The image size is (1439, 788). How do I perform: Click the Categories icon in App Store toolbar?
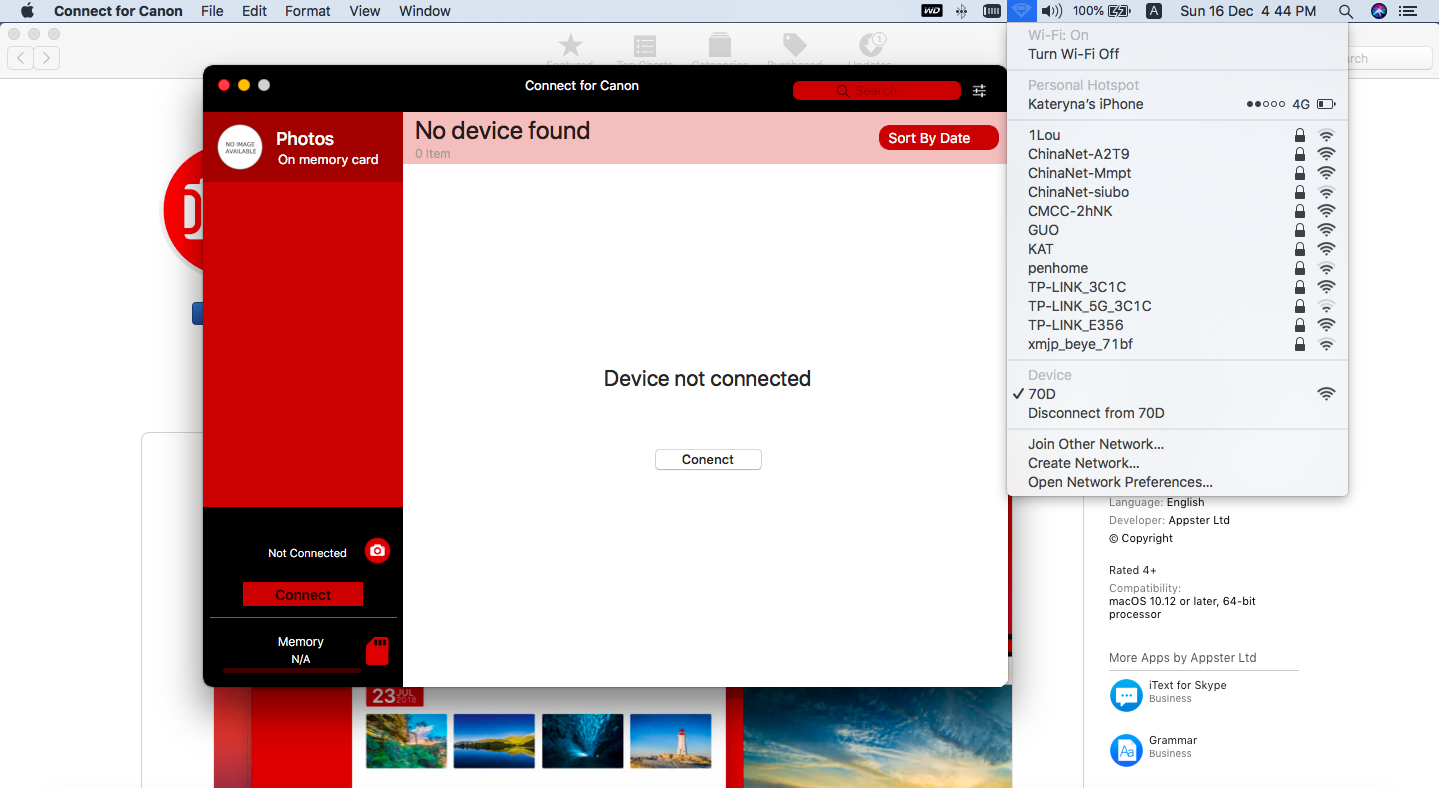(719, 45)
